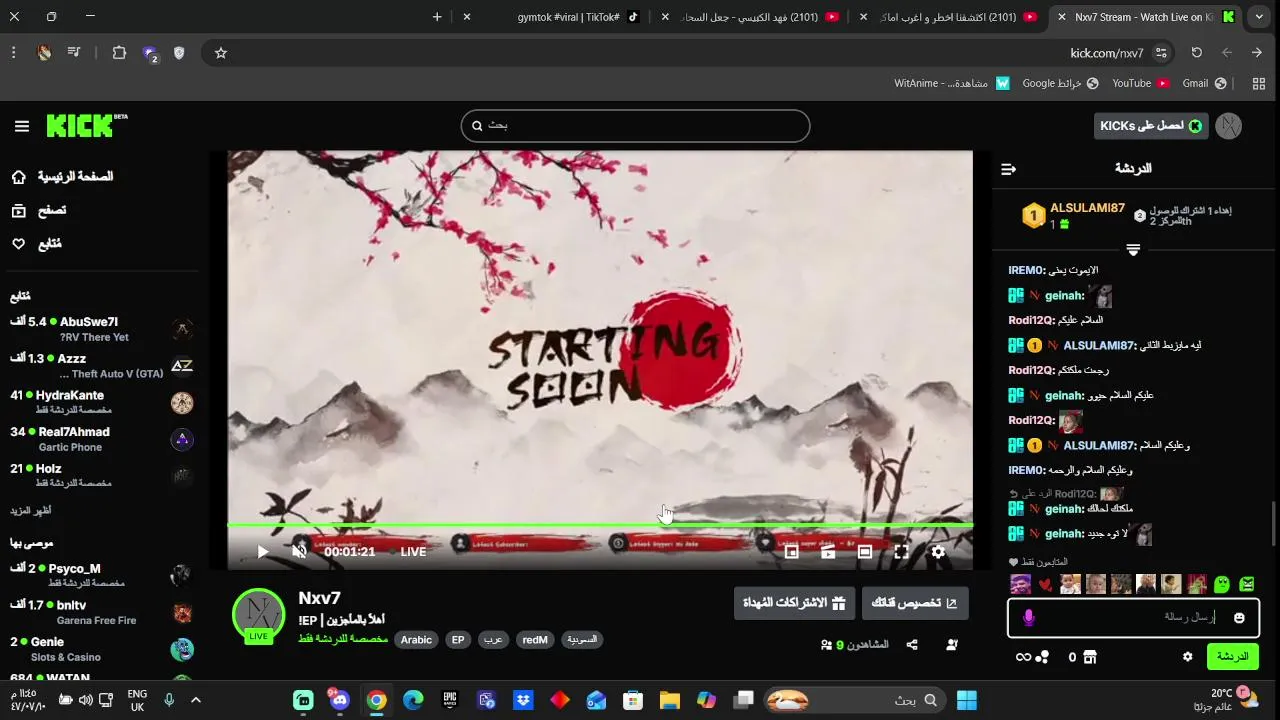Show hidden system tray icons
Viewport: 1280px width, 720px height.
(x=196, y=700)
